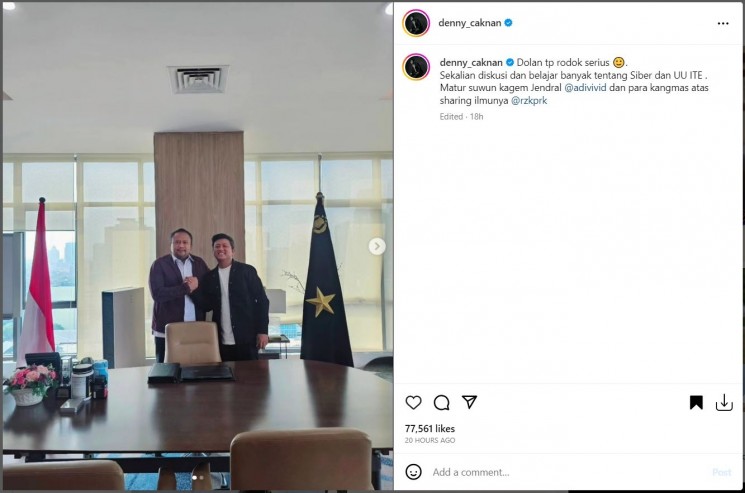Click the Post comment button

(x=722, y=472)
